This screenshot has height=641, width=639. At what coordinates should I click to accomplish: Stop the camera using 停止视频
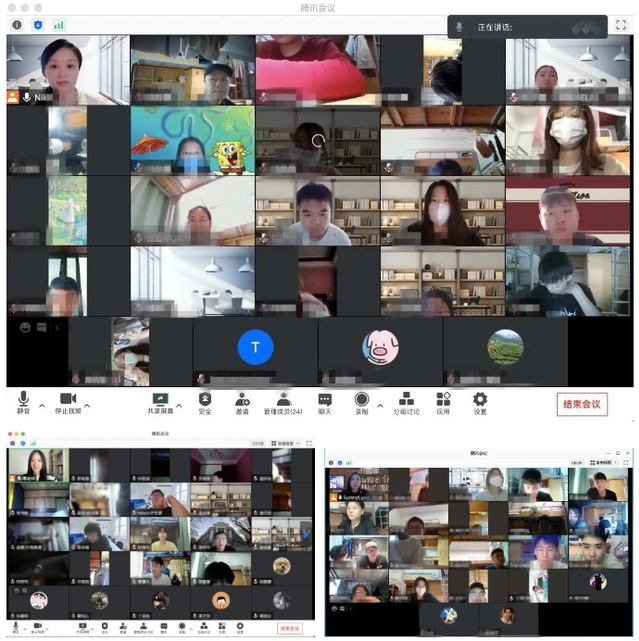click(67, 402)
